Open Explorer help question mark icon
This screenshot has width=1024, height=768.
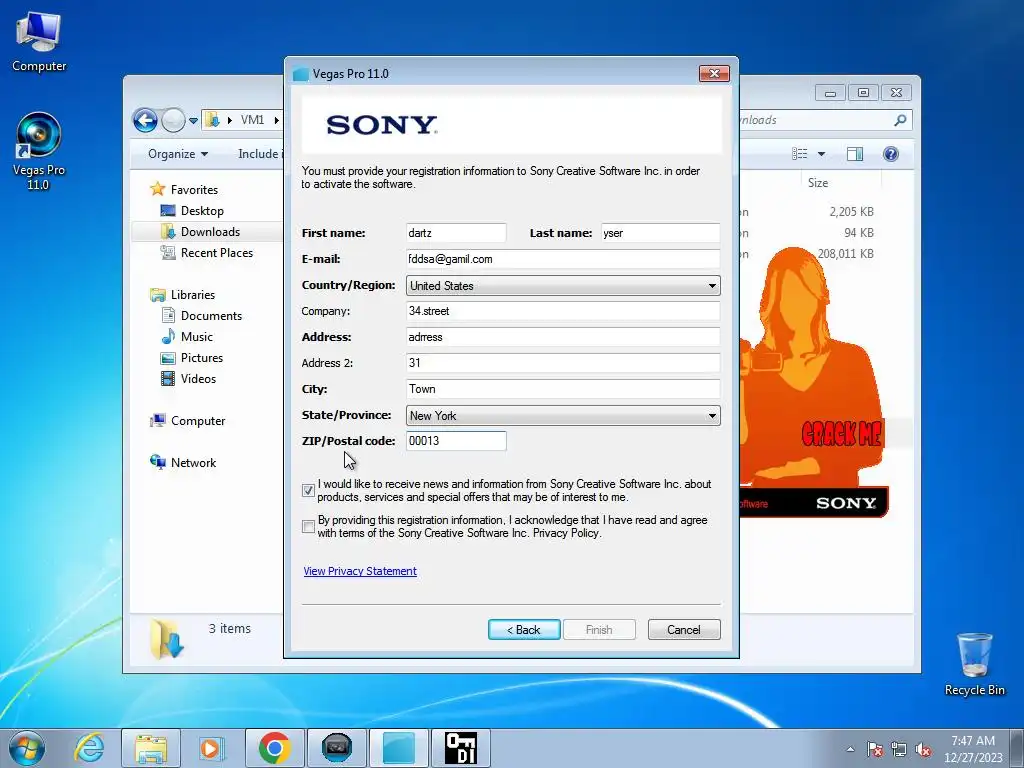pyautogui.click(x=891, y=154)
